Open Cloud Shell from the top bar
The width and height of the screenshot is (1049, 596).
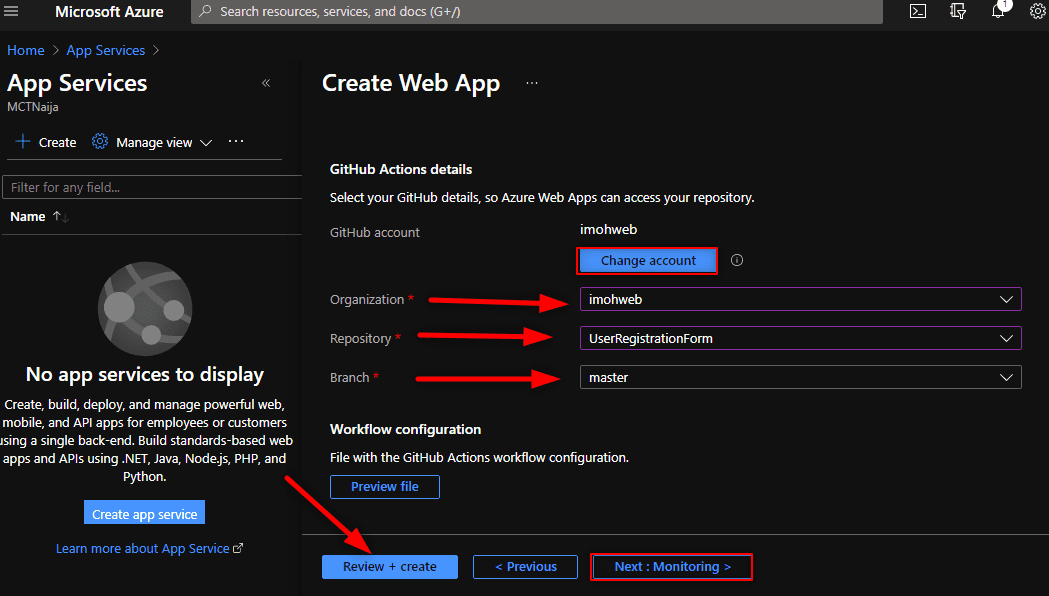point(918,11)
